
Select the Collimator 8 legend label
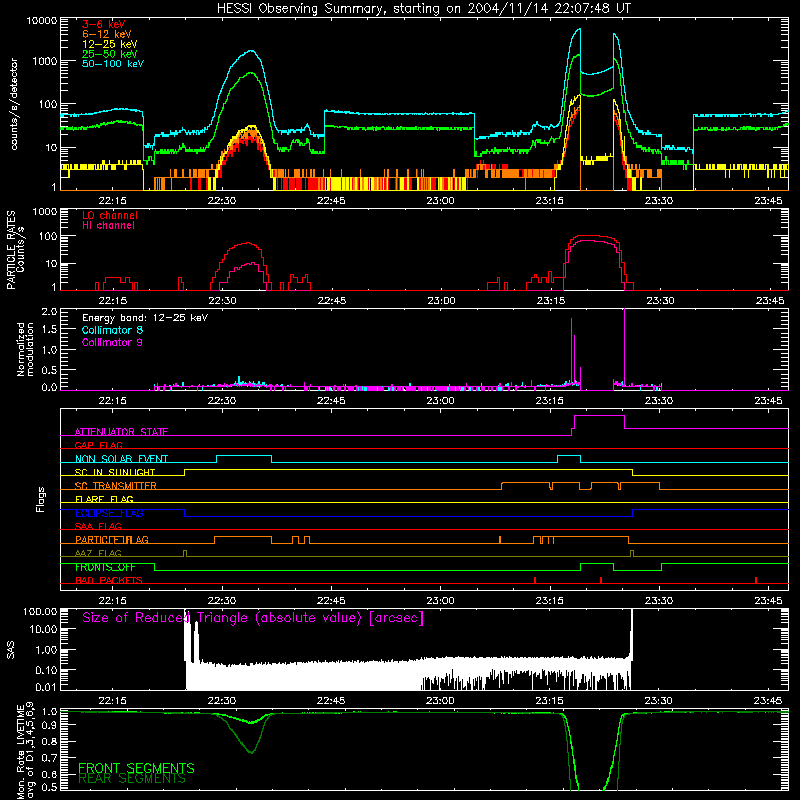[112, 330]
